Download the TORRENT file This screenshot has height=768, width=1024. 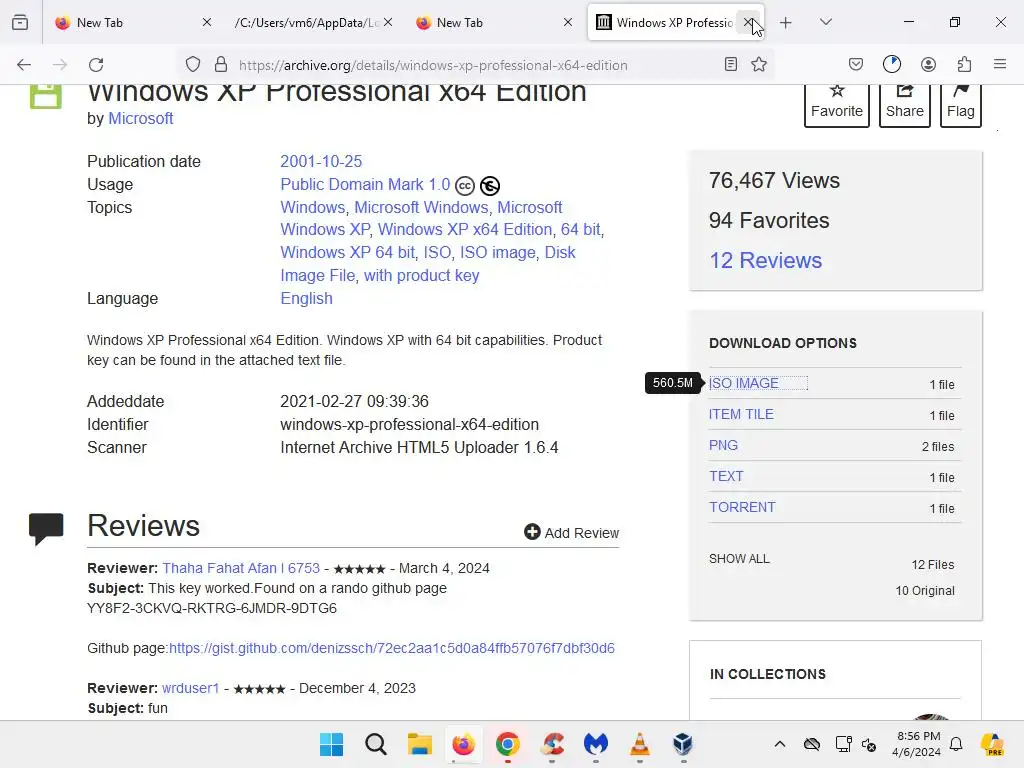click(743, 507)
